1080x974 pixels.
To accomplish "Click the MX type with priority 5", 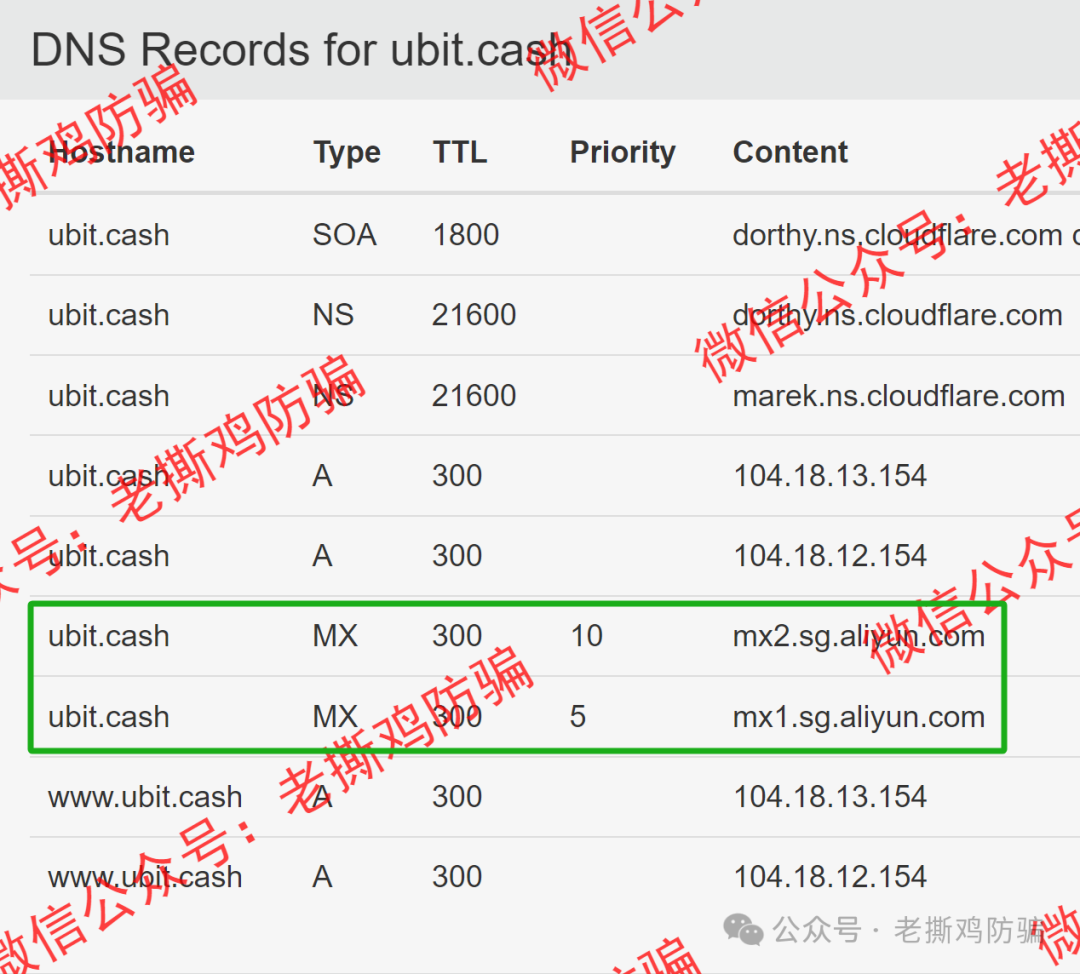I will [335, 717].
